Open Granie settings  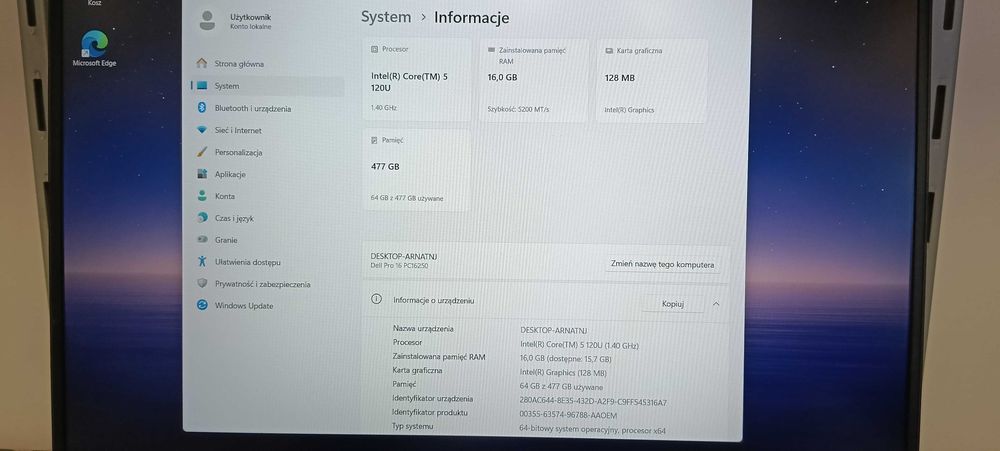pyautogui.click(x=226, y=240)
